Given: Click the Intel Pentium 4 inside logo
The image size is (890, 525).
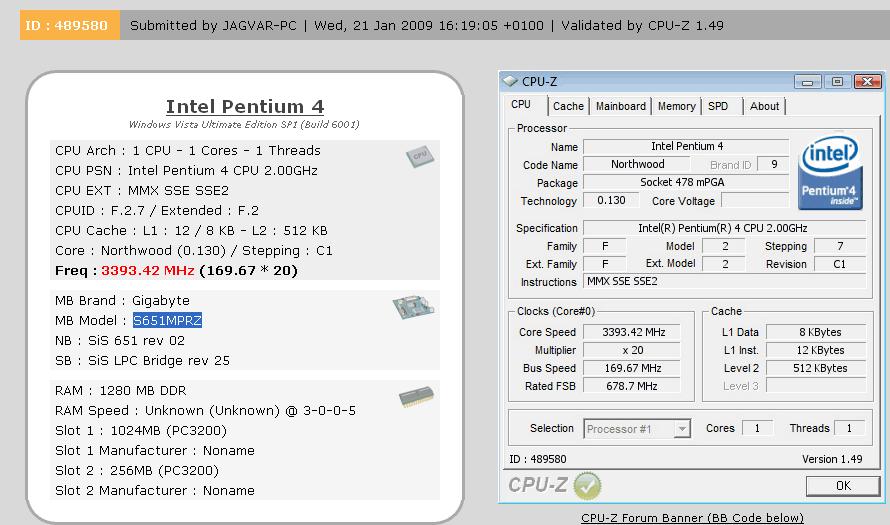Looking at the screenshot, I should [x=830, y=173].
